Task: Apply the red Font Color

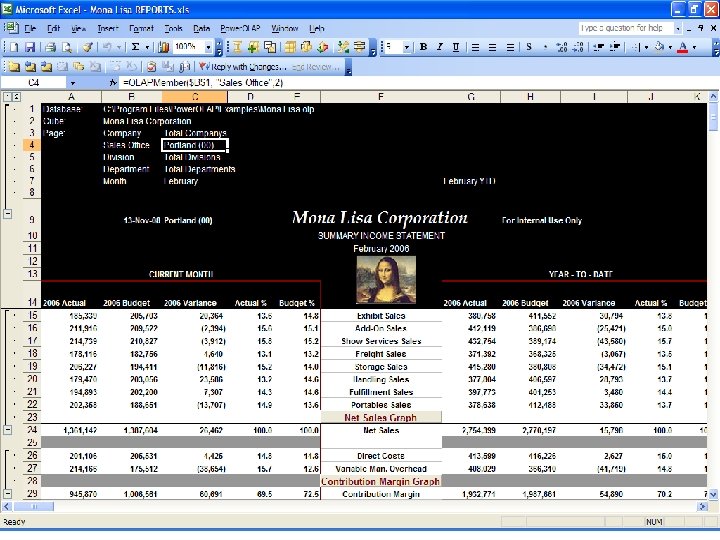Action: pyautogui.click(x=683, y=47)
